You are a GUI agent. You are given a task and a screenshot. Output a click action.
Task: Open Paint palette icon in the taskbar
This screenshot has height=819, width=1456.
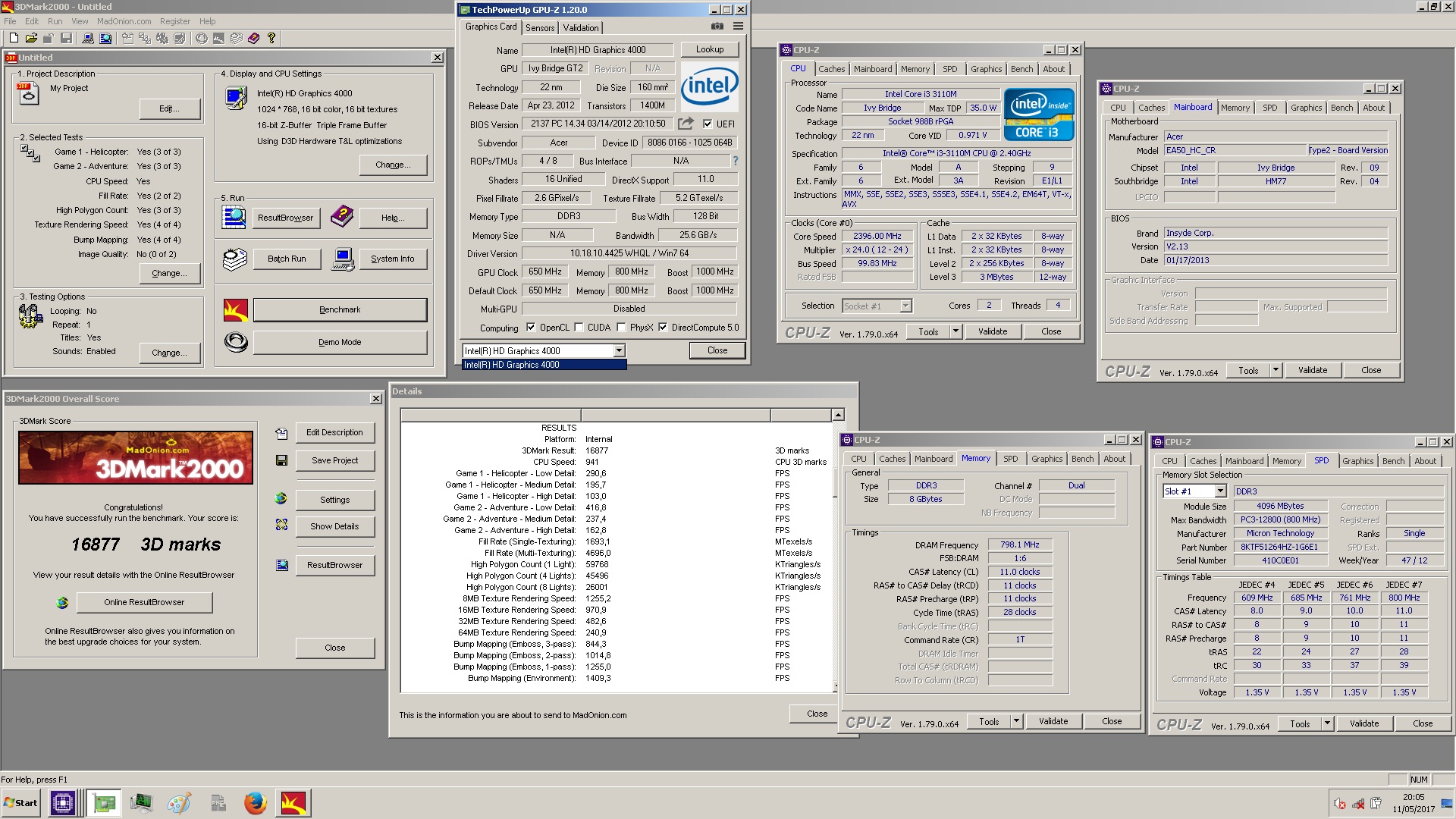coord(179,803)
